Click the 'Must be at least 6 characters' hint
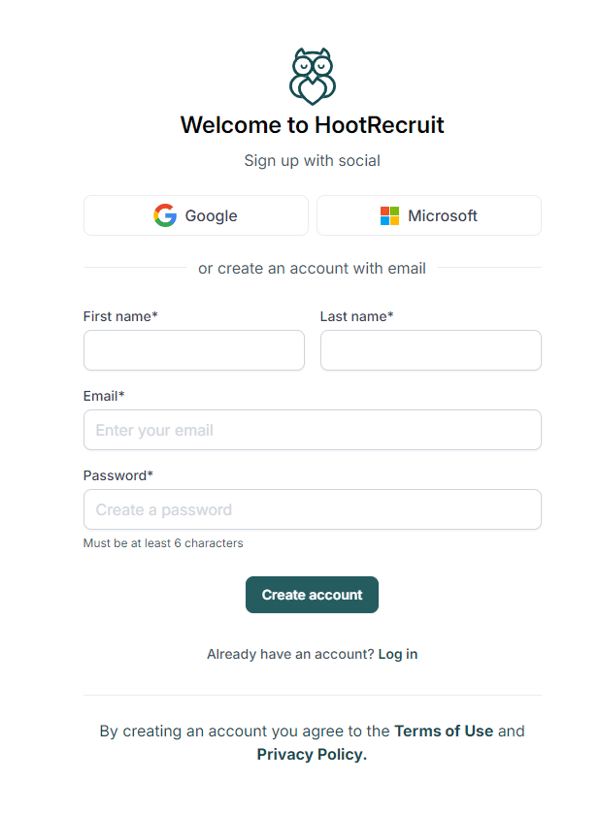The height and width of the screenshot is (814, 600). [x=163, y=543]
